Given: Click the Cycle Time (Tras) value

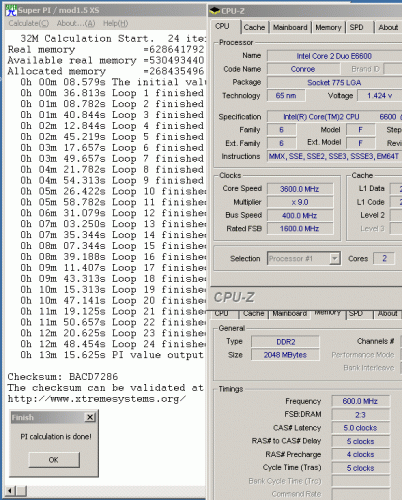Looking at the screenshot, I should pyautogui.click(x=360, y=468).
